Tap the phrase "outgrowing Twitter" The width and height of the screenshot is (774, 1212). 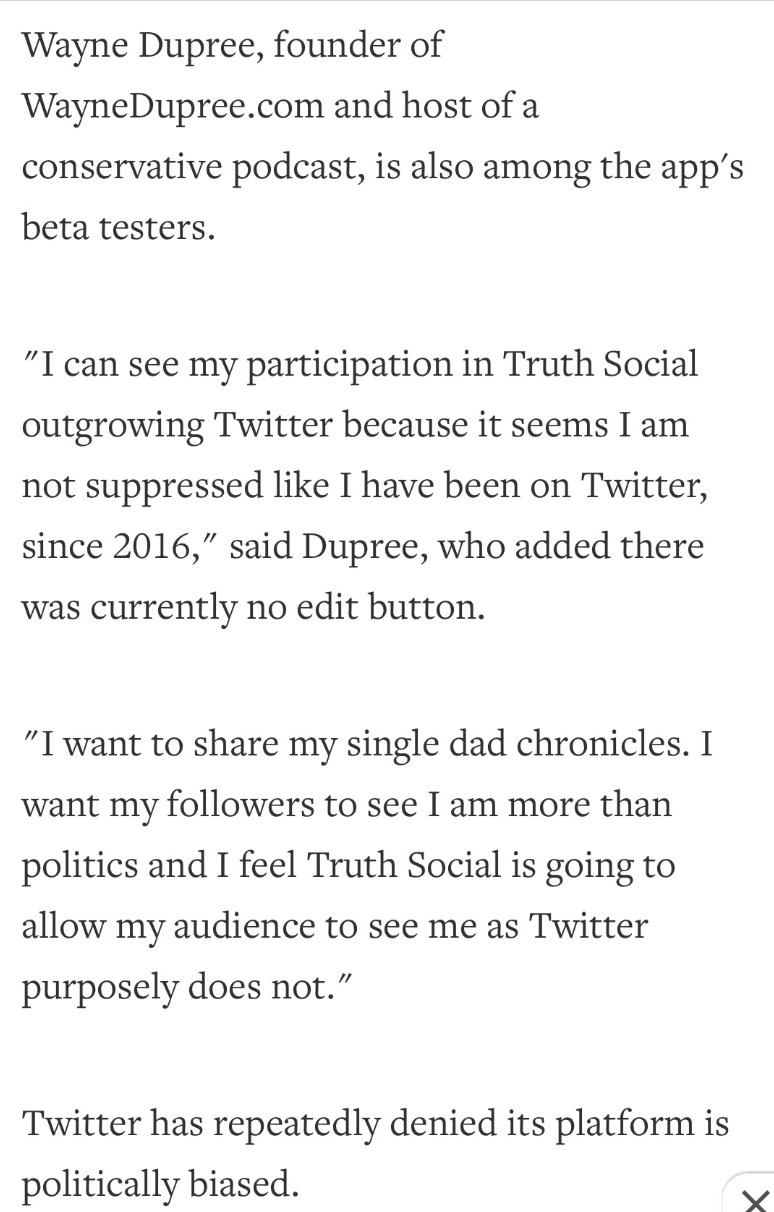(177, 424)
